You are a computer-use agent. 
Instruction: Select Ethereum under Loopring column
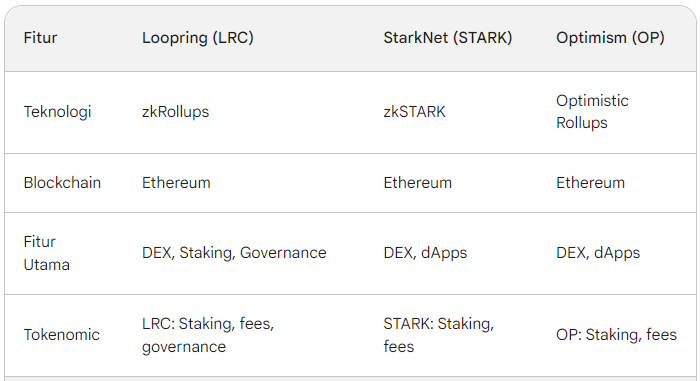point(176,183)
